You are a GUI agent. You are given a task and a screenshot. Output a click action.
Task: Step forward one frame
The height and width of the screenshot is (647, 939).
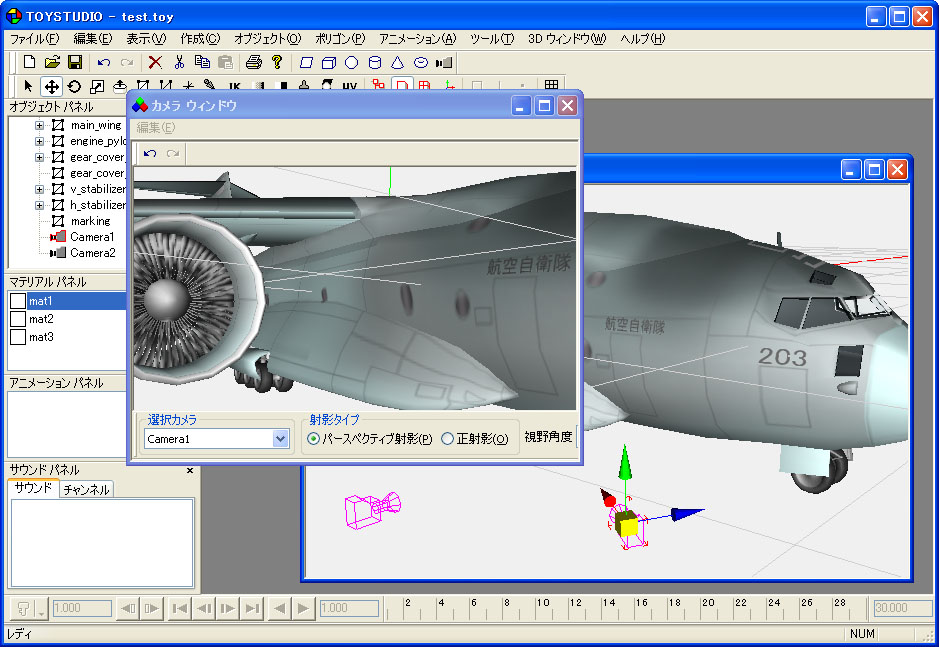point(228,609)
